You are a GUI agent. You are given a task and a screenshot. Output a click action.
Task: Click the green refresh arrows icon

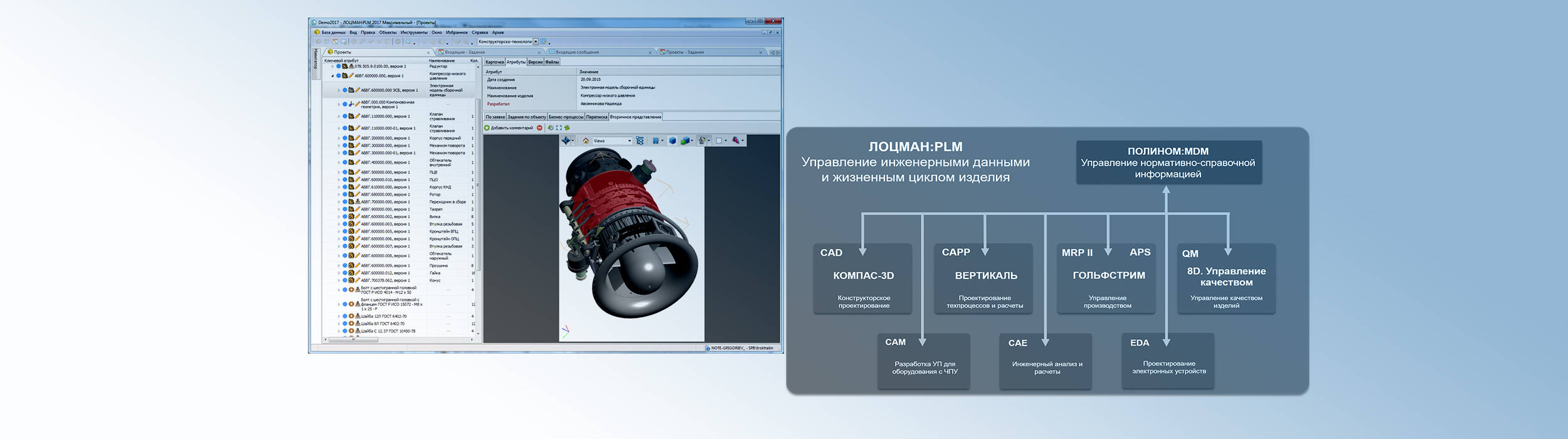(567, 128)
